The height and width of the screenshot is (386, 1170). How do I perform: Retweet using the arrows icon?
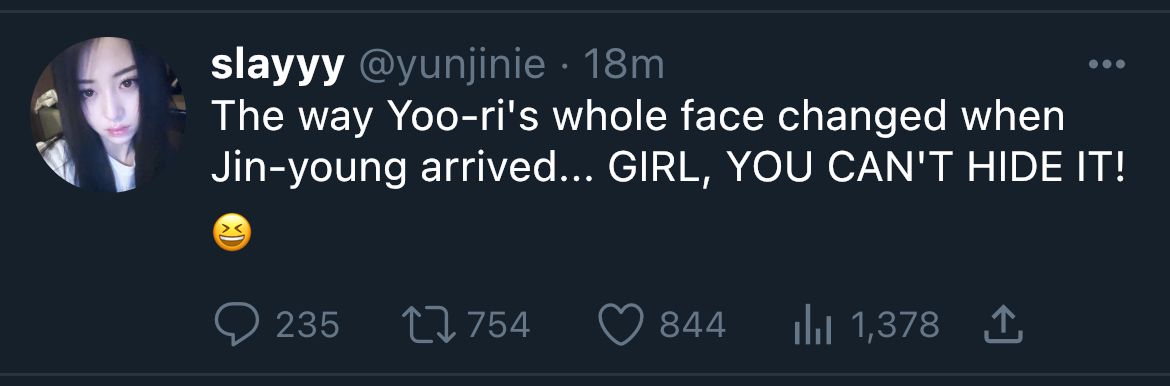[x=428, y=326]
